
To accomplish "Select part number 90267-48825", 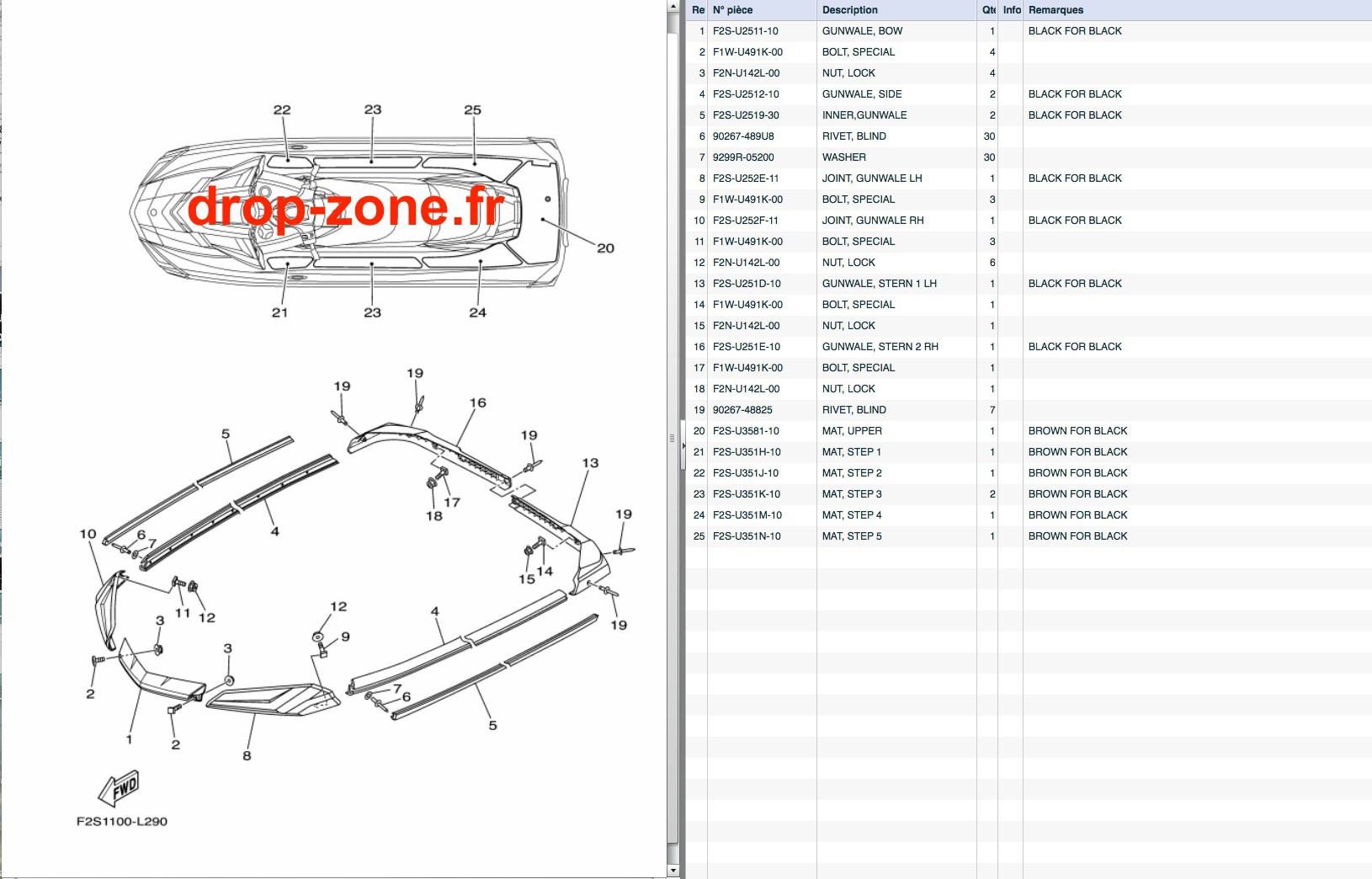I will click(x=742, y=410).
